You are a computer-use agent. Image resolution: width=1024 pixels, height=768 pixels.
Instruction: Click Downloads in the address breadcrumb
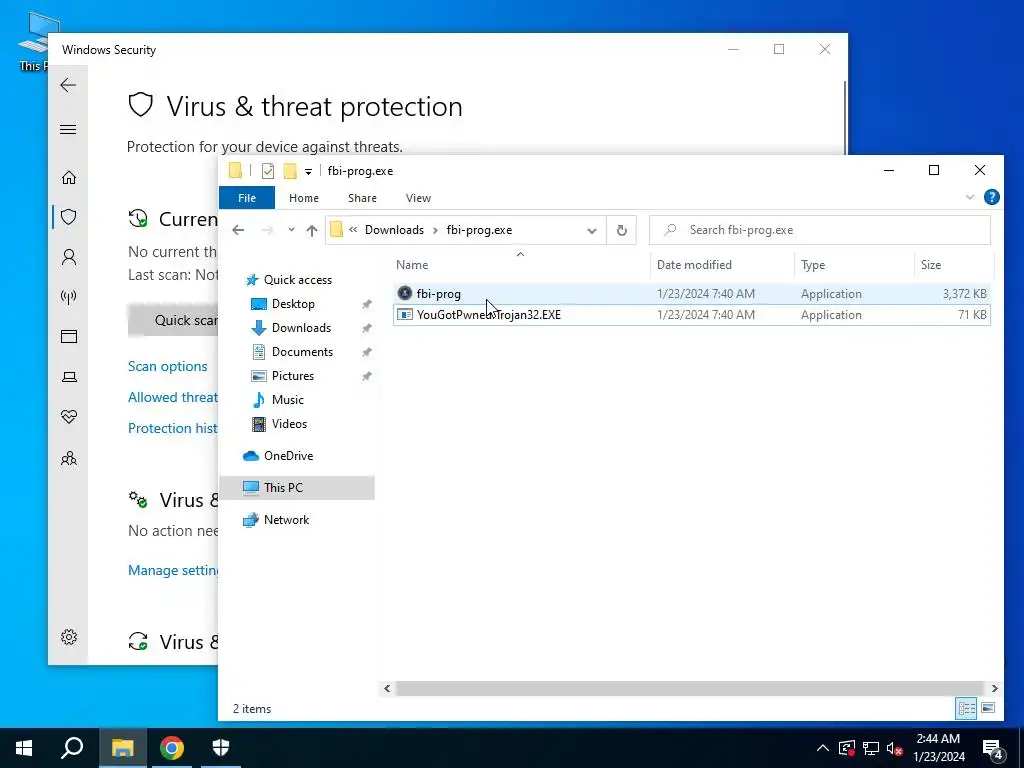point(394,230)
